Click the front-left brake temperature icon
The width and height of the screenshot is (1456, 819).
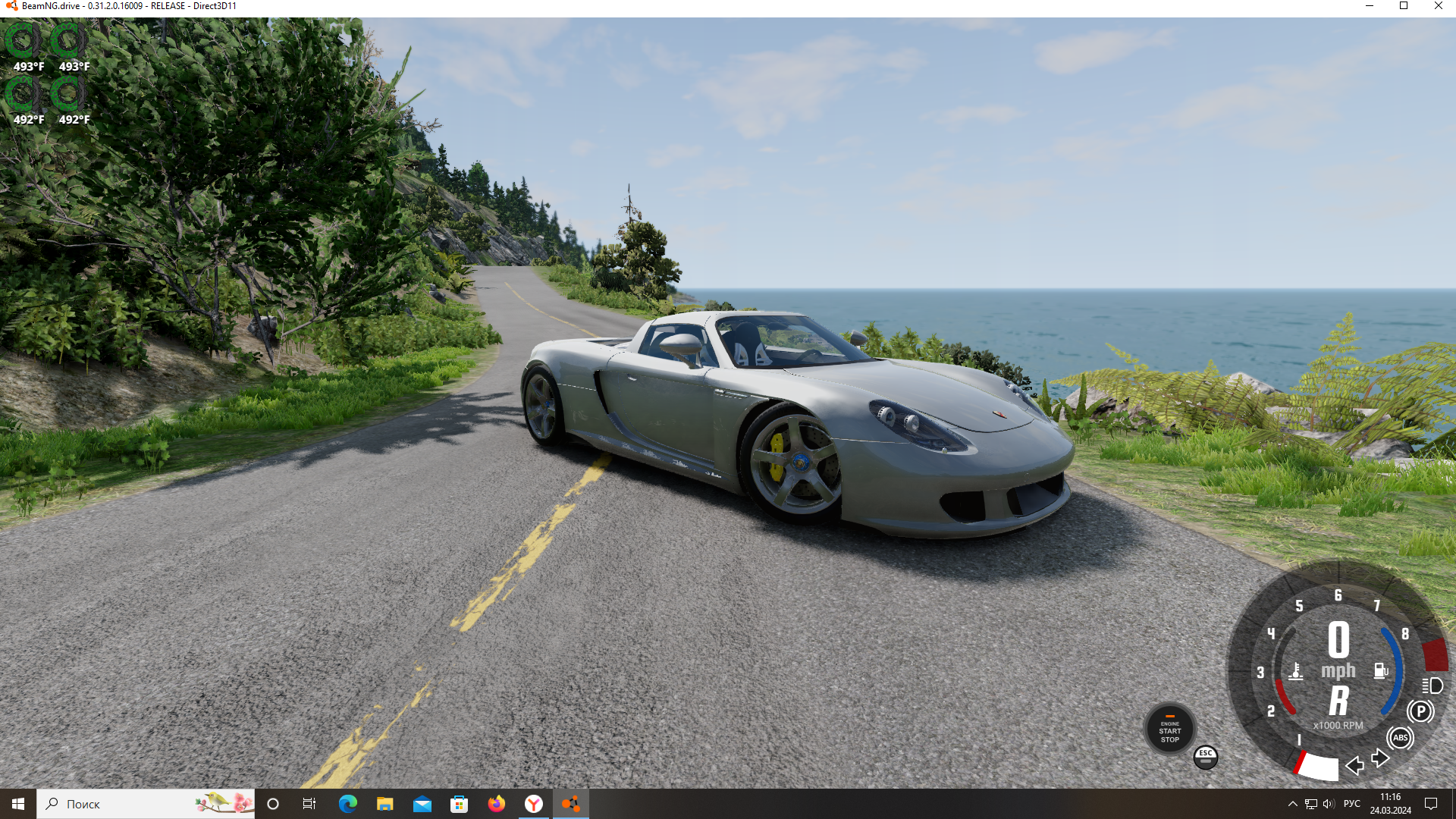click(x=23, y=39)
